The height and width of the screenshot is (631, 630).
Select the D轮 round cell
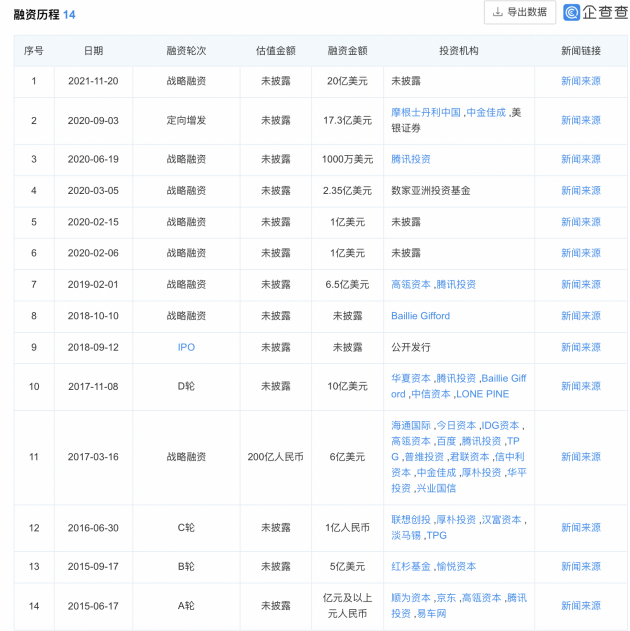[186, 386]
